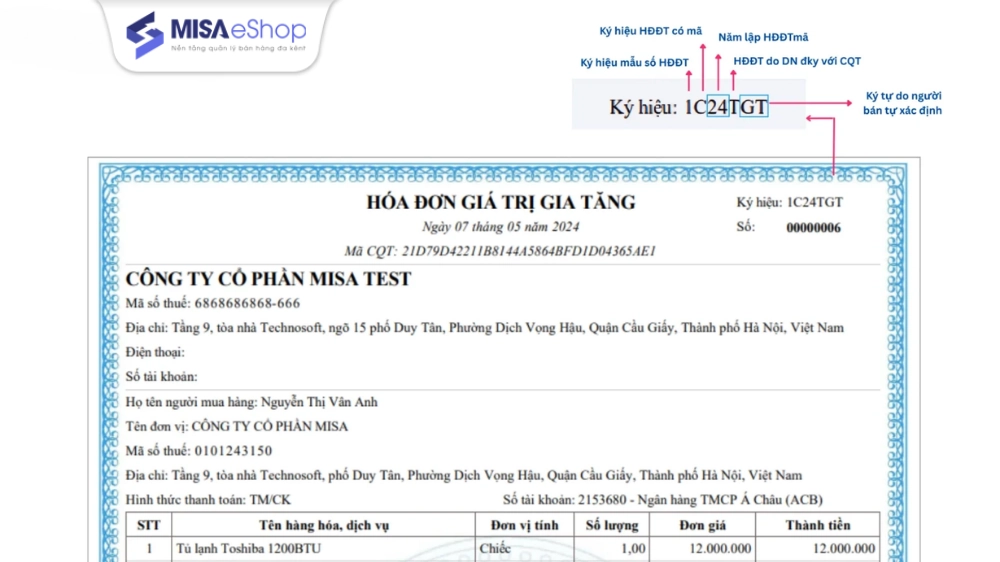Click the 'Điện thoại:' field label
This screenshot has width=1000, height=562.
(x=155, y=352)
